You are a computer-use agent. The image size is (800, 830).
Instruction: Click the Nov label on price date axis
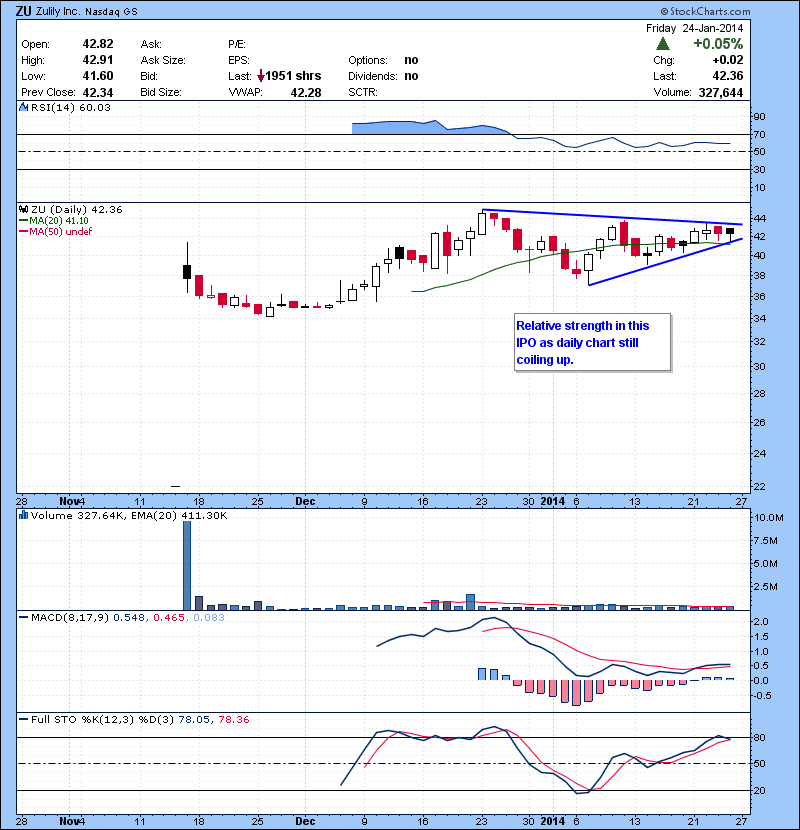69,501
